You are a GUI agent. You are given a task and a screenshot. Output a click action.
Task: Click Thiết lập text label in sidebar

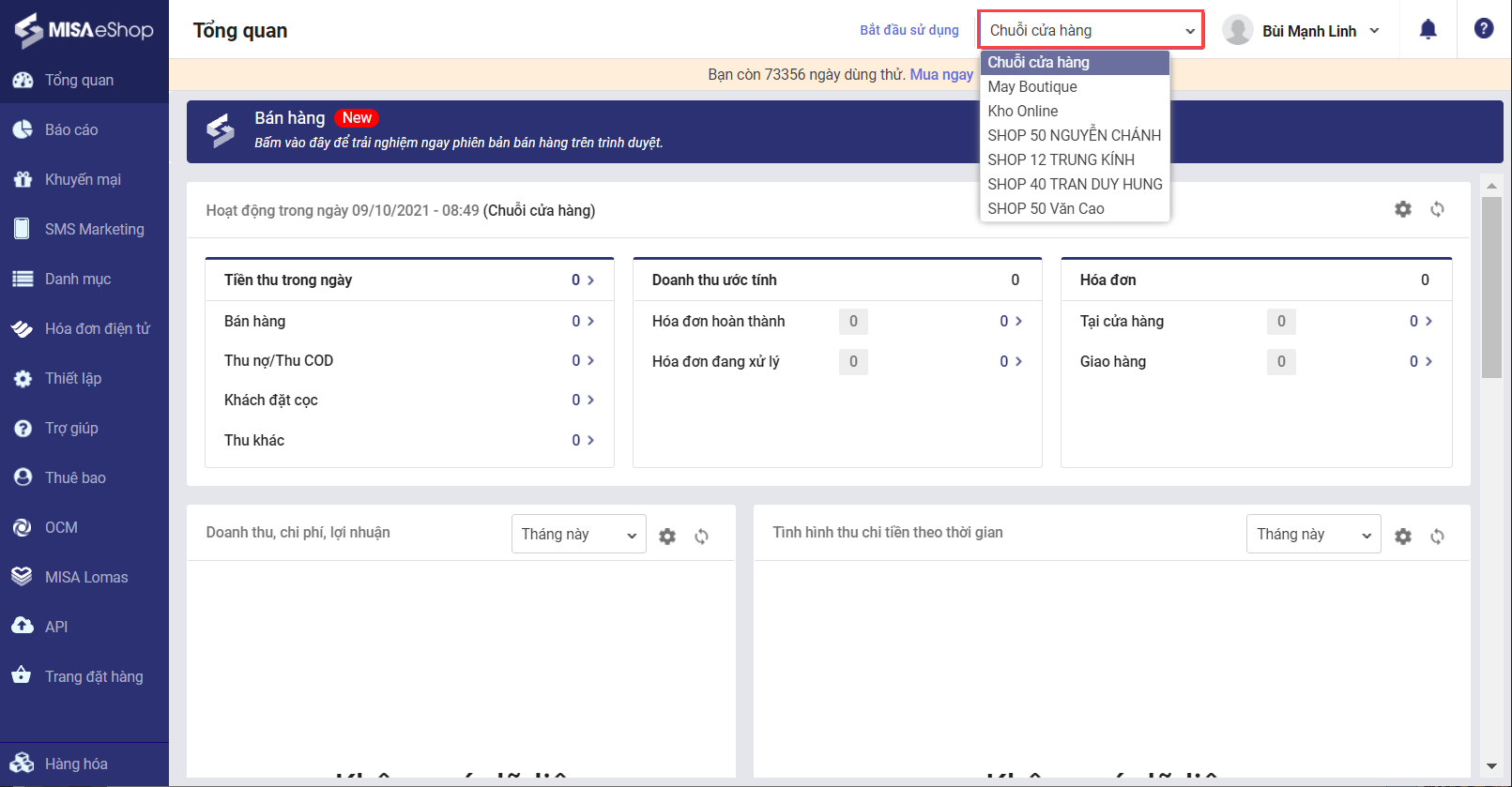click(73, 378)
